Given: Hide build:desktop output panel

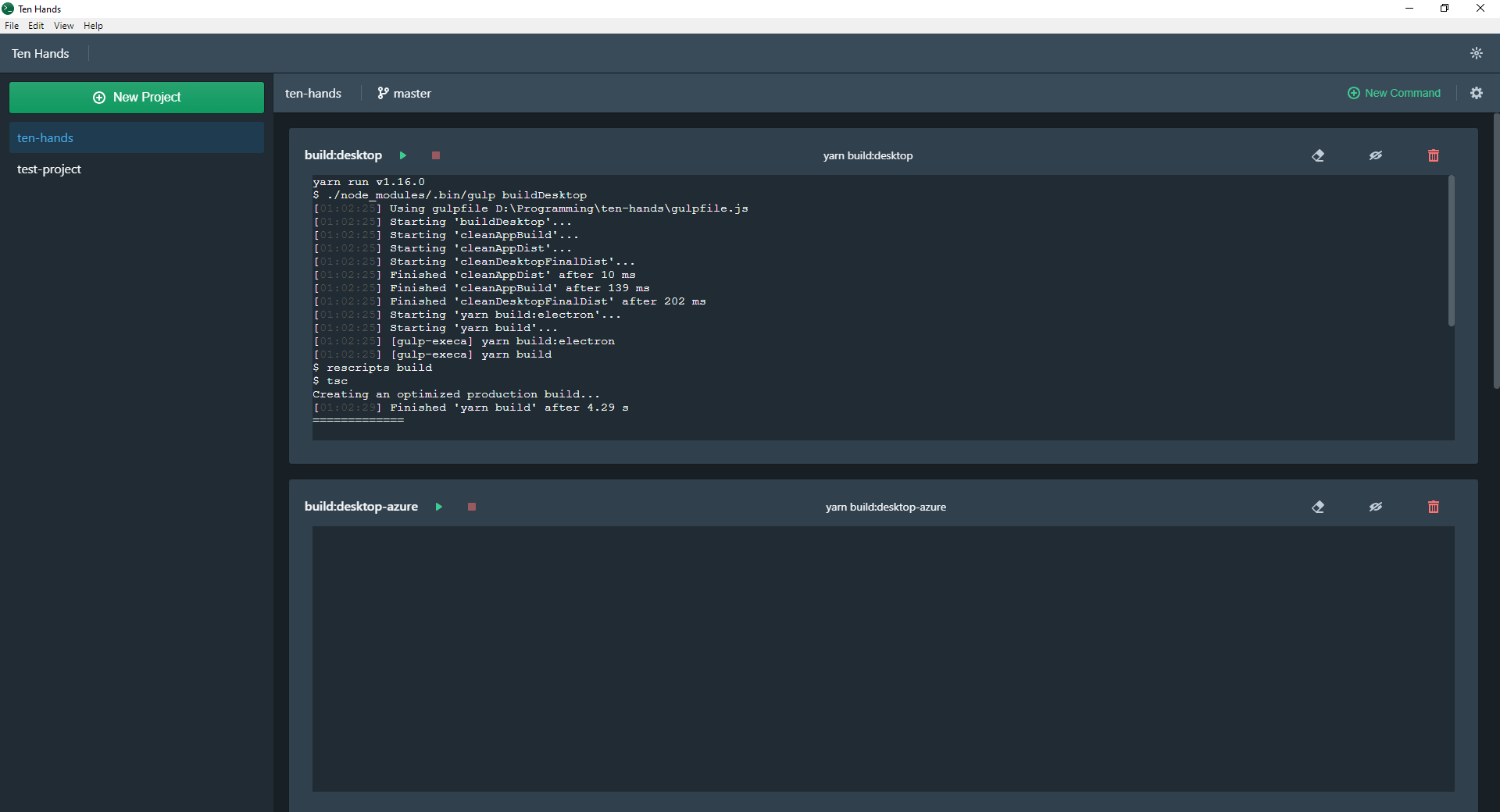Looking at the screenshot, I should point(1375,155).
